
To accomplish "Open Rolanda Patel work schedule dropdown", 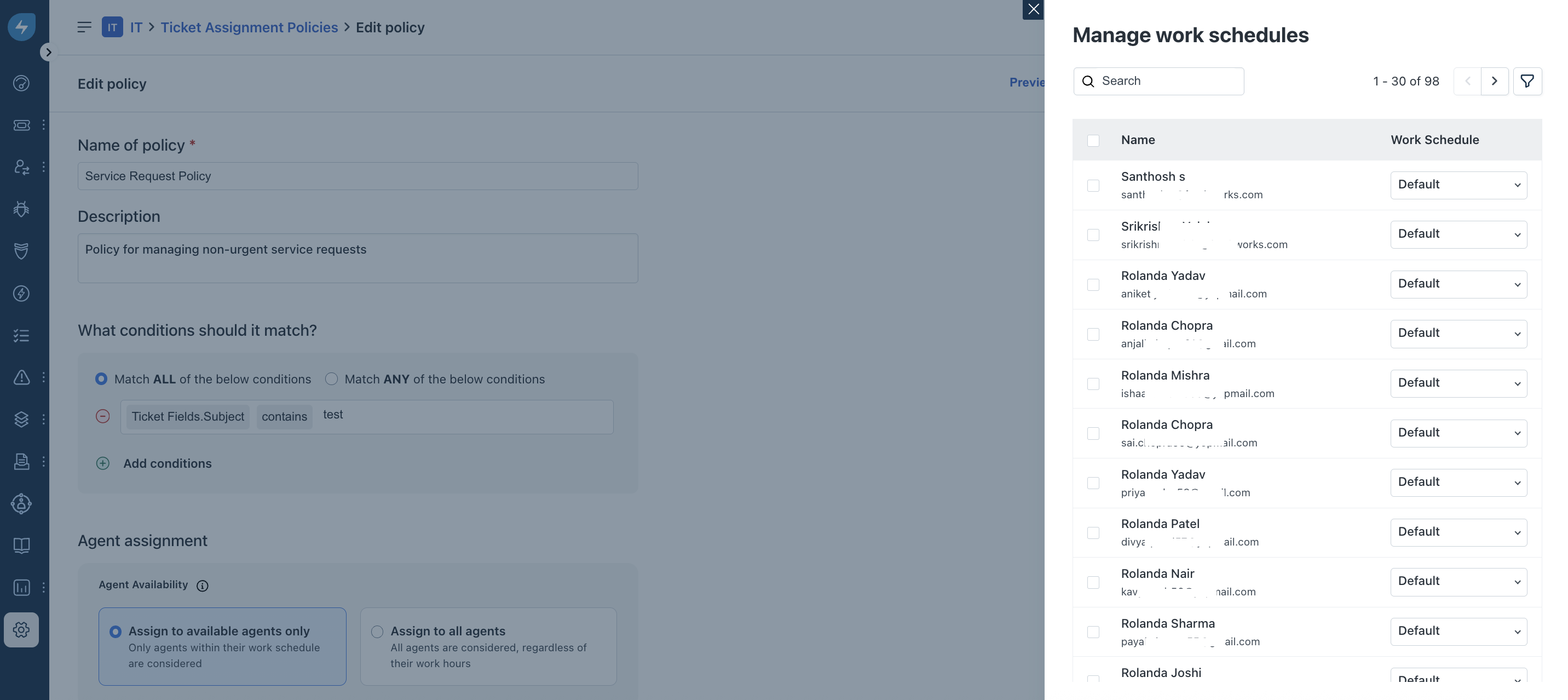I will click(x=1458, y=532).
